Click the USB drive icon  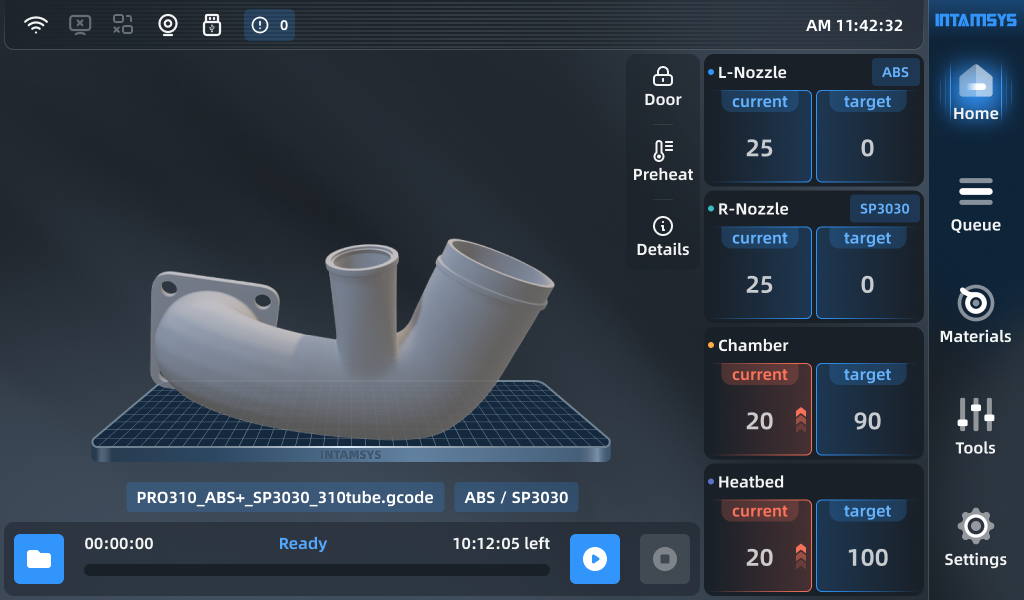(212, 23)
